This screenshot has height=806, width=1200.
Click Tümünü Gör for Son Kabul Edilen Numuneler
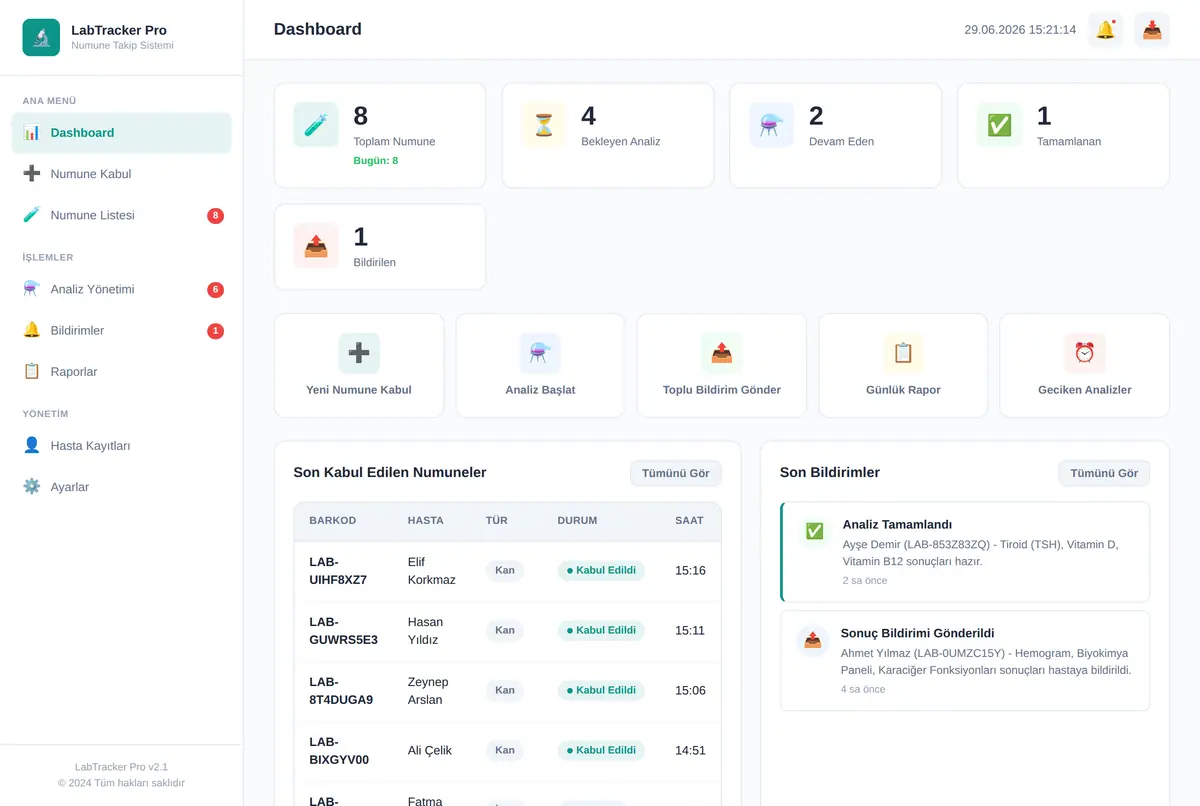(x=676, y=473)
